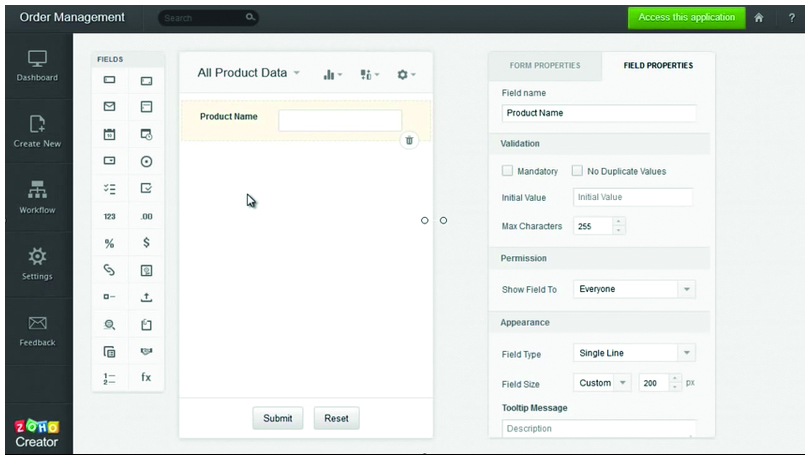Add a URL link field
The height and width of the screenshot is (458, 811).
[109, 269]
